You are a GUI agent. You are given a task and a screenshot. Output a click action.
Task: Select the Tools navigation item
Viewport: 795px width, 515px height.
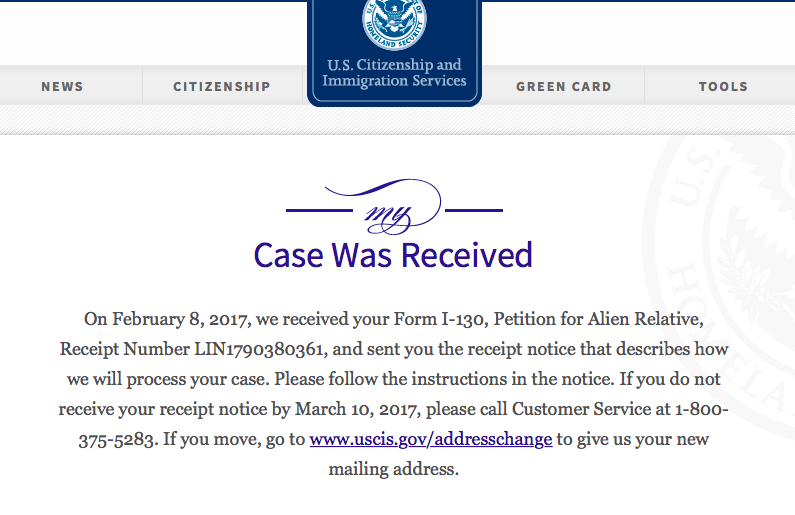click(x=723, y=86)
